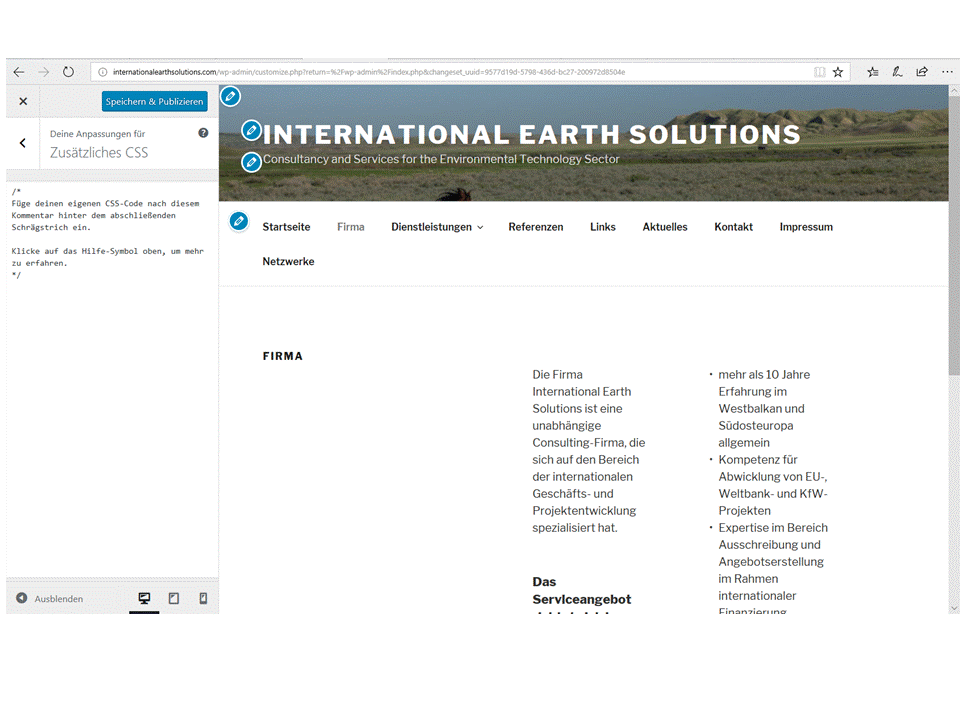Open reading view icon in address bar

pyautogui.click(x=819, y=72)
